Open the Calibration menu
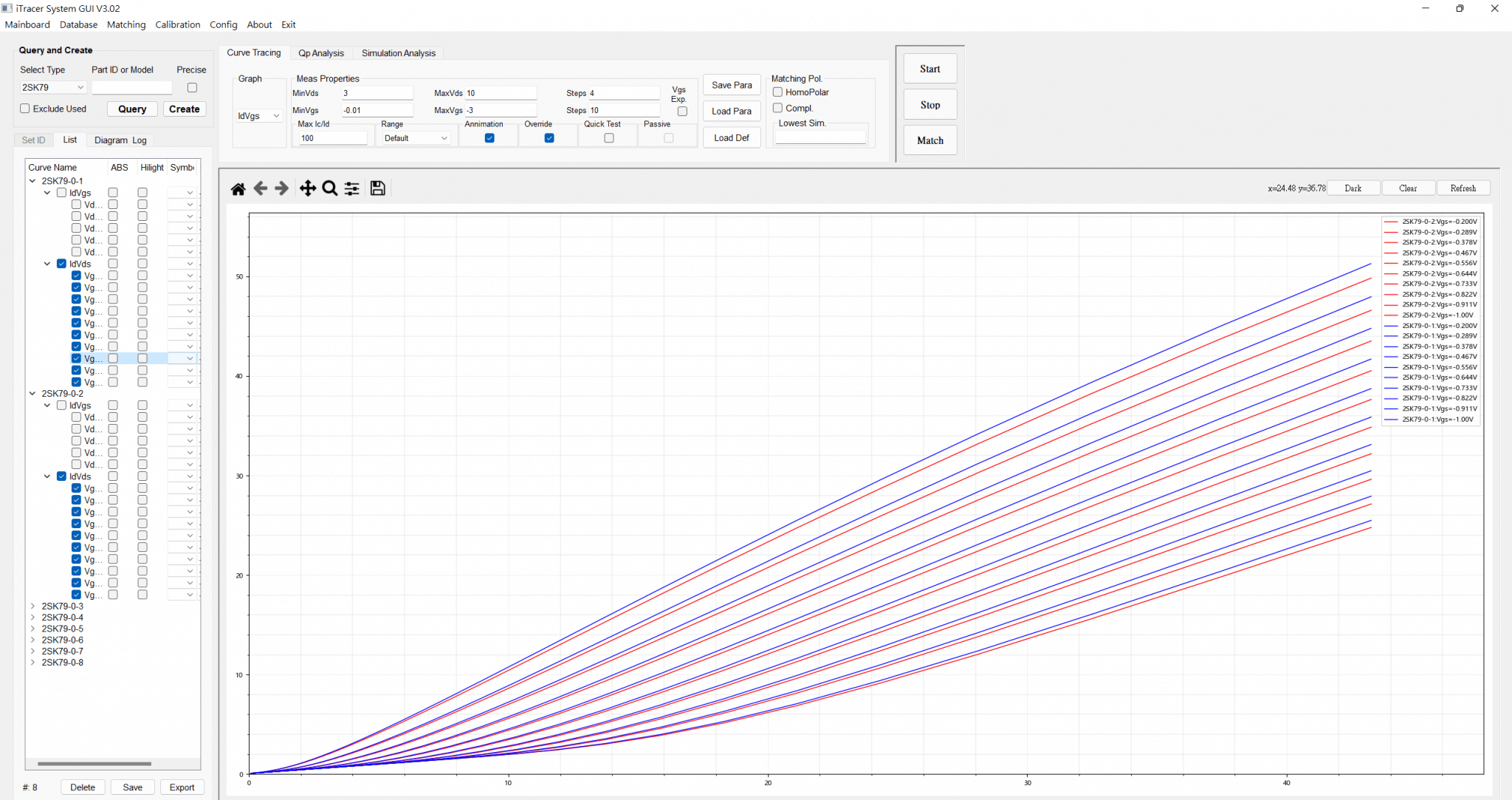 pyautogui.click(x=178, y=24)
